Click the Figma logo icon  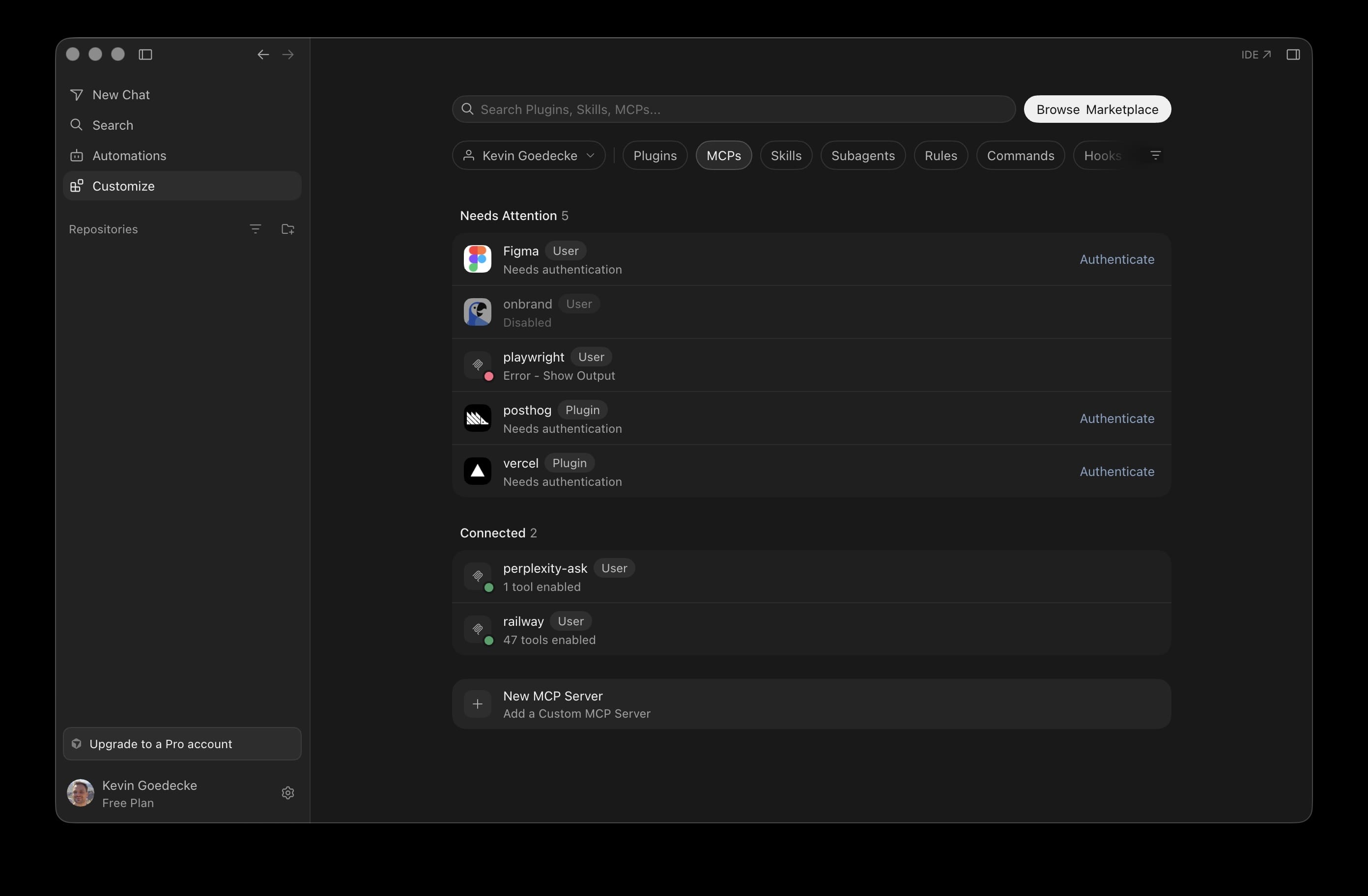click(477, 258)
